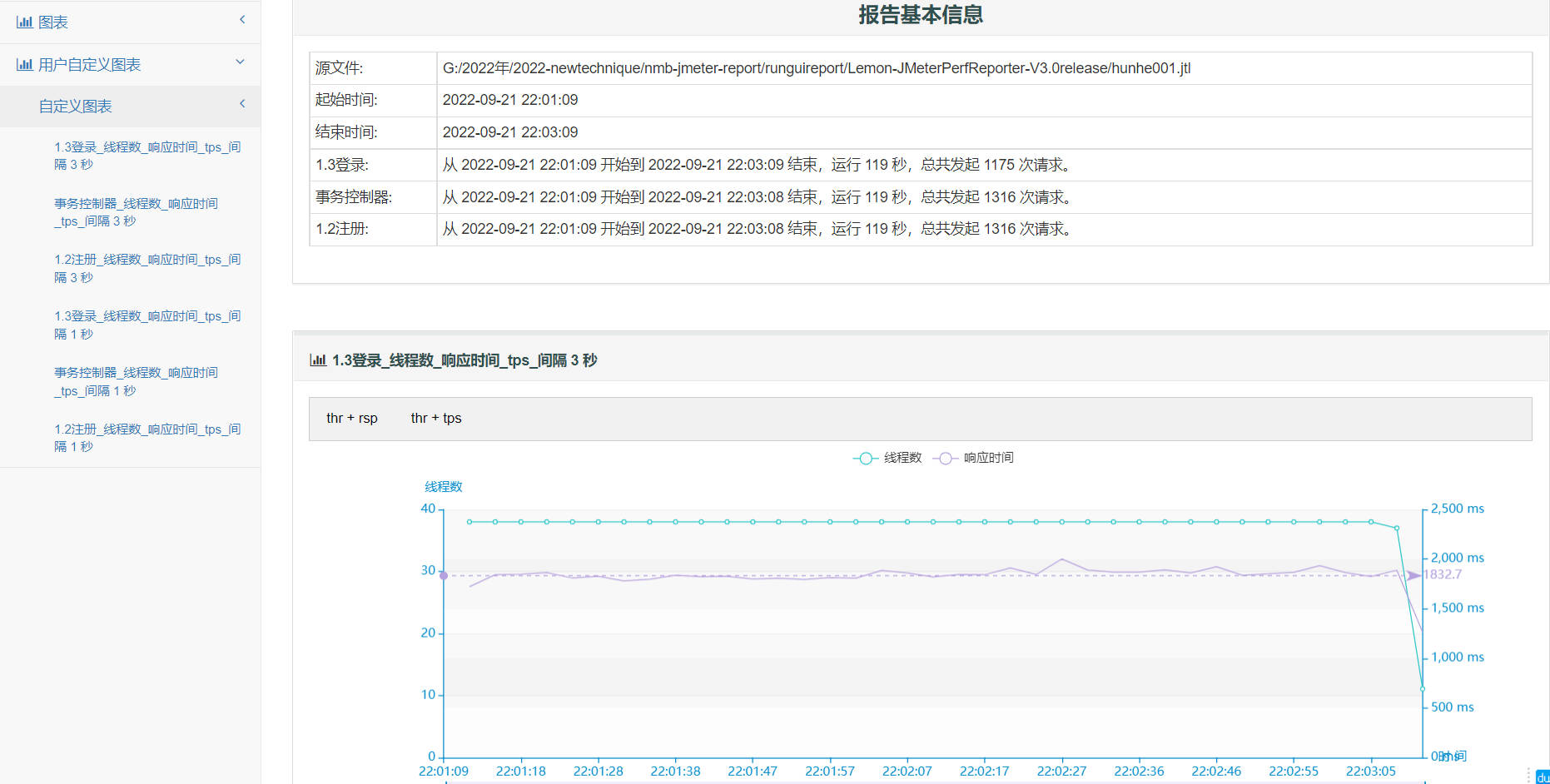Select the start time value 22:01:09
The height and width of the screenshot is (784, 1550).
[x=510, y=100]
